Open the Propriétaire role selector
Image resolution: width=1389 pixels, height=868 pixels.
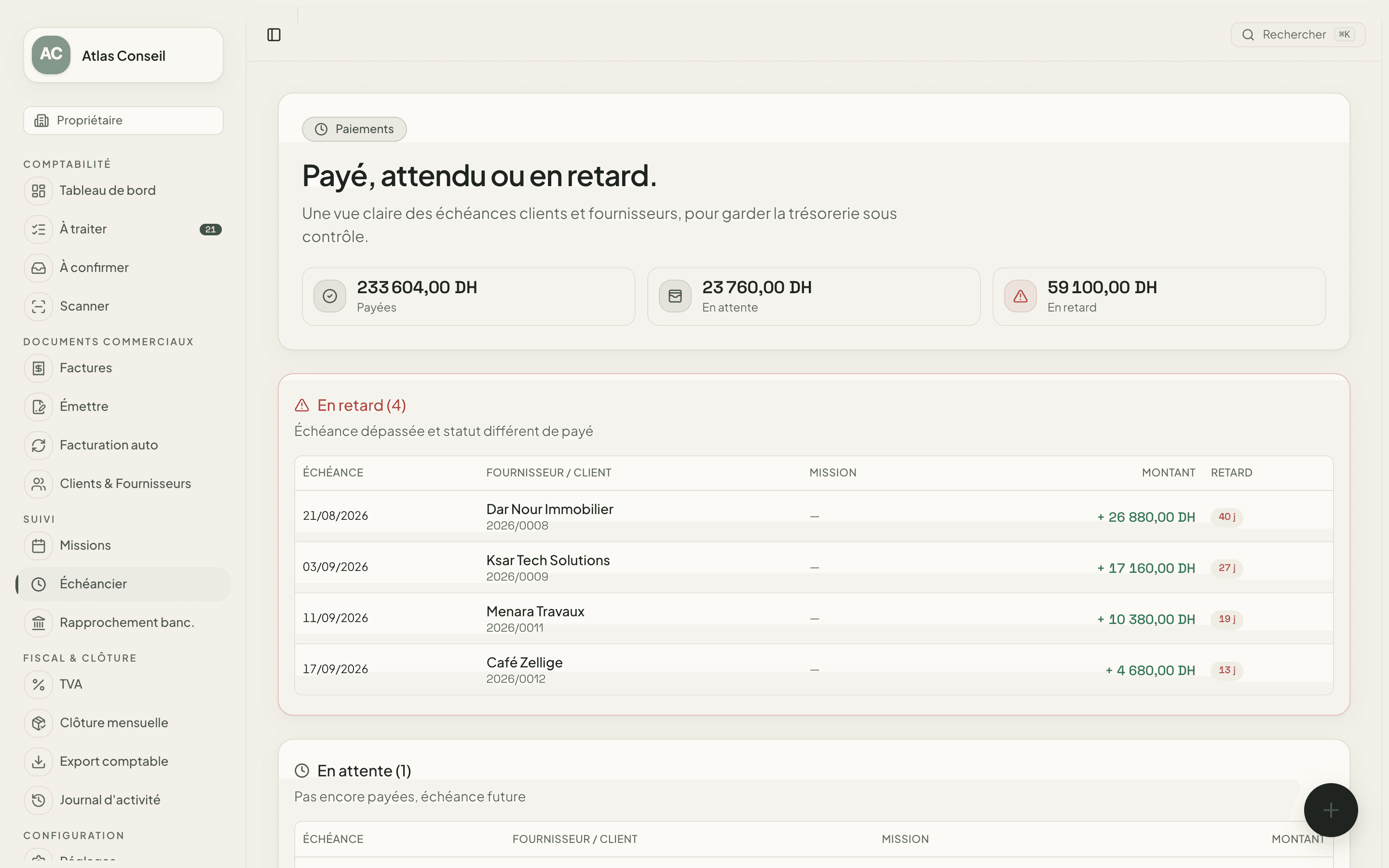coord(123,121)
